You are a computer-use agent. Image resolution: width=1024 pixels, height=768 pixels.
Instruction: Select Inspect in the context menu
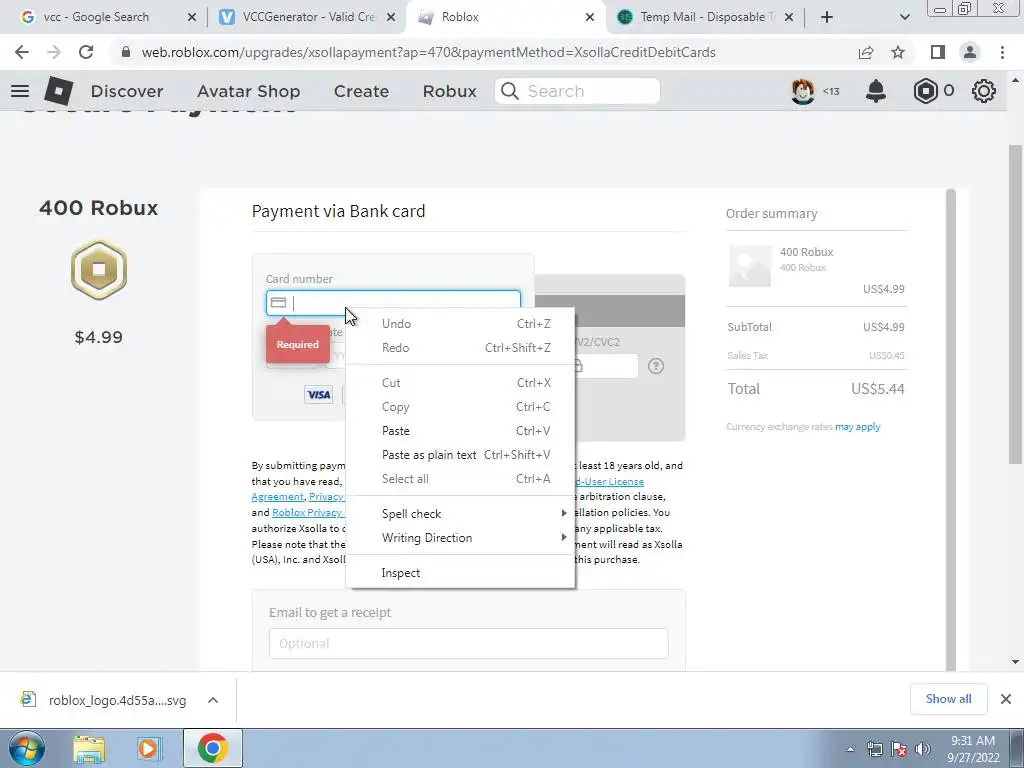[461, 573]
